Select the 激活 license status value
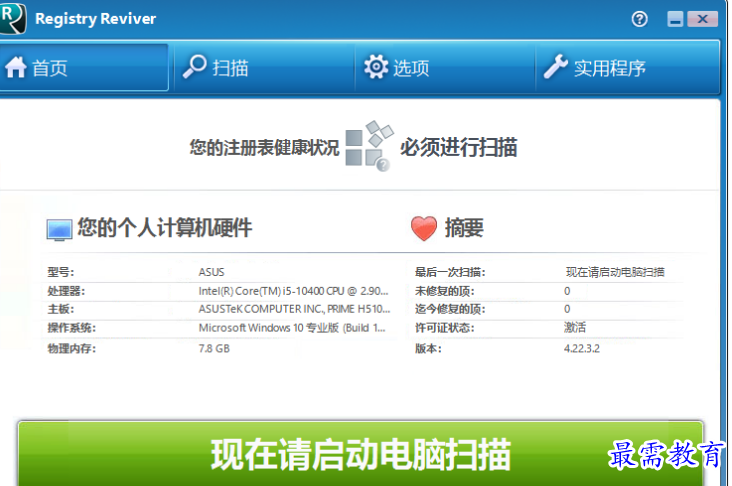This screenshot has width=732, height=486. pyautogui.click(x=575, y=327)
